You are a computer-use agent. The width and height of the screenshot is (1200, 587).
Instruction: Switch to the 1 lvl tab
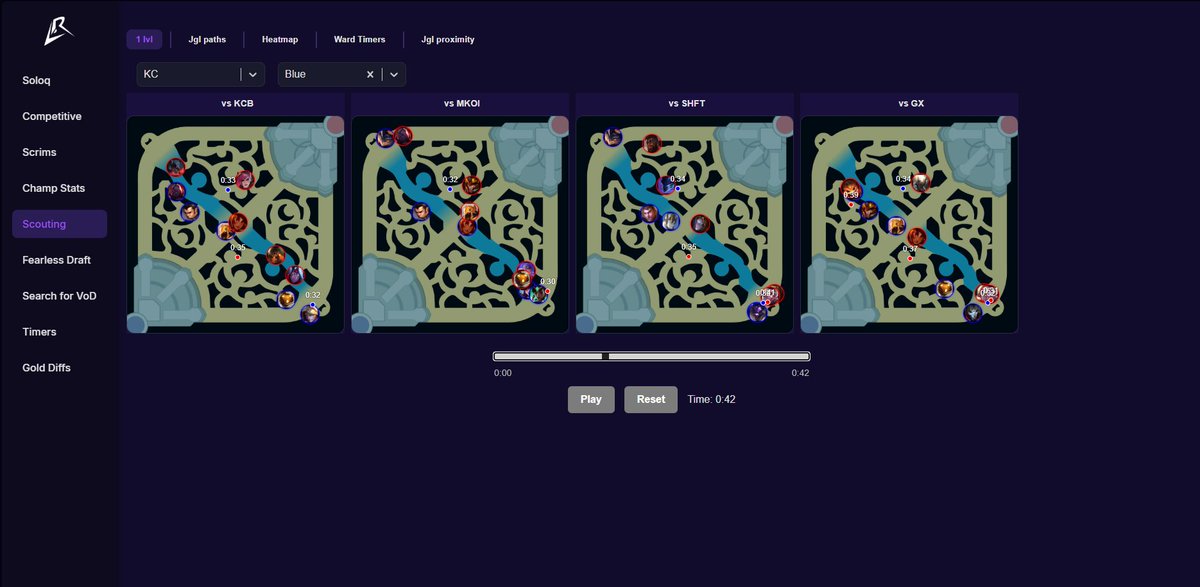tap(144, 40)
